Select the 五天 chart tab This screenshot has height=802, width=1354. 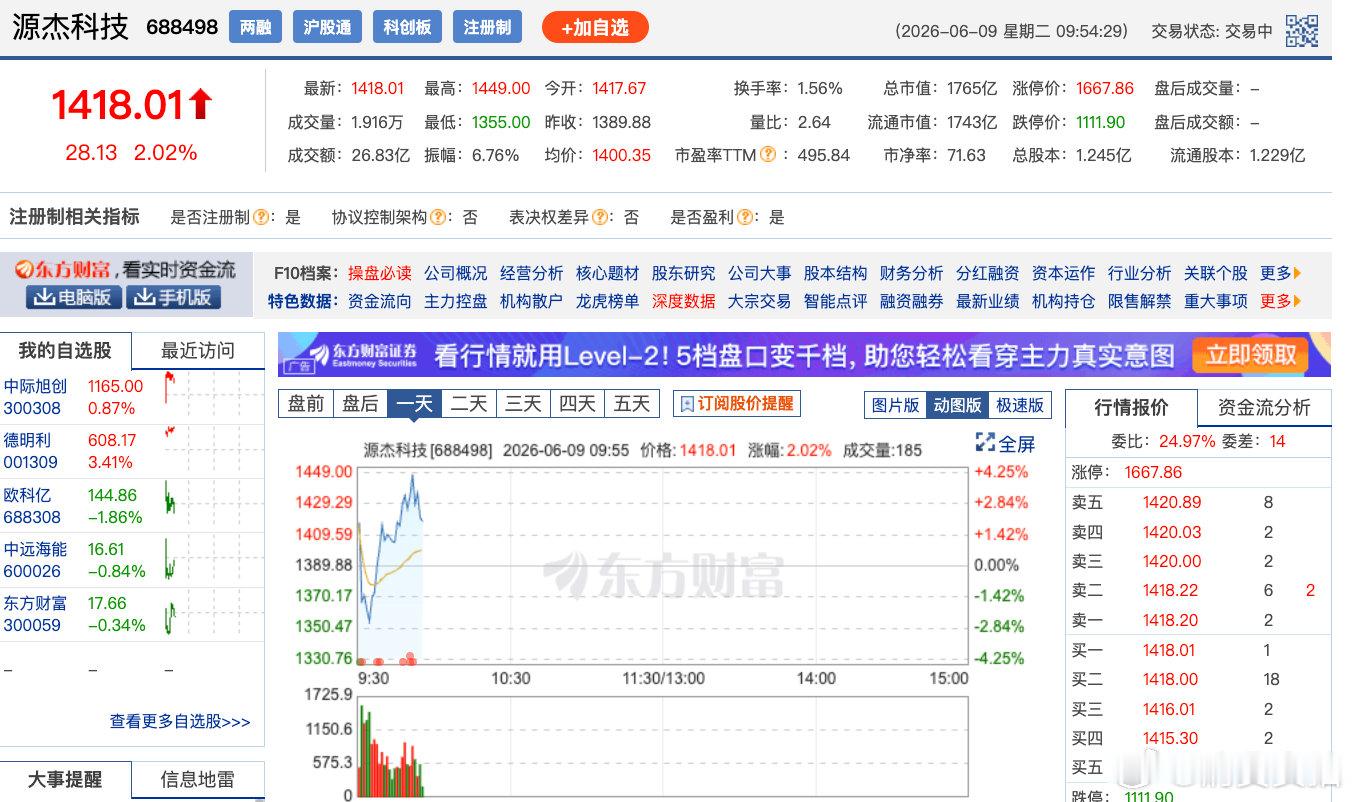coord(632,404)
